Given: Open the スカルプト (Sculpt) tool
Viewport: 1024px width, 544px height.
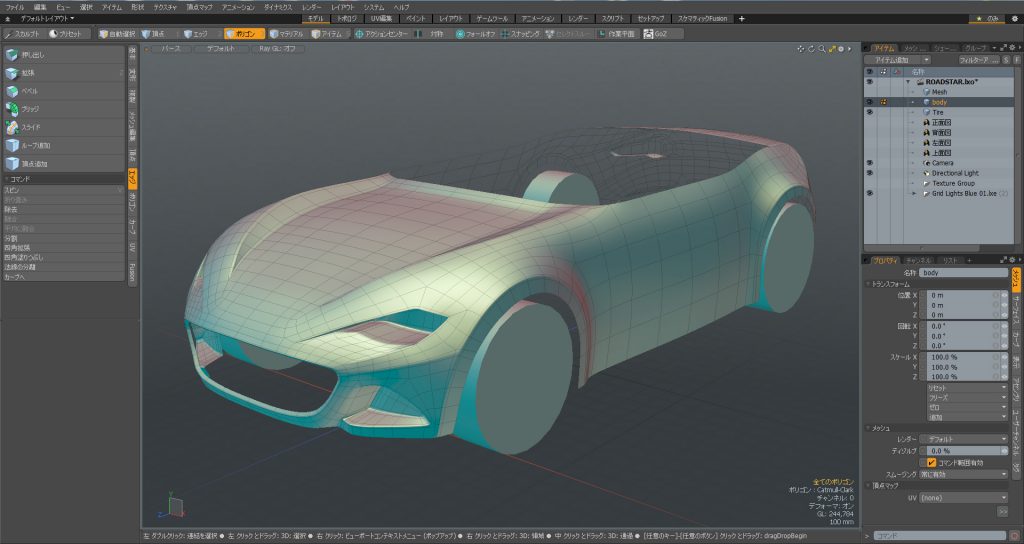Looking at the screenshot, I should 23,34.
